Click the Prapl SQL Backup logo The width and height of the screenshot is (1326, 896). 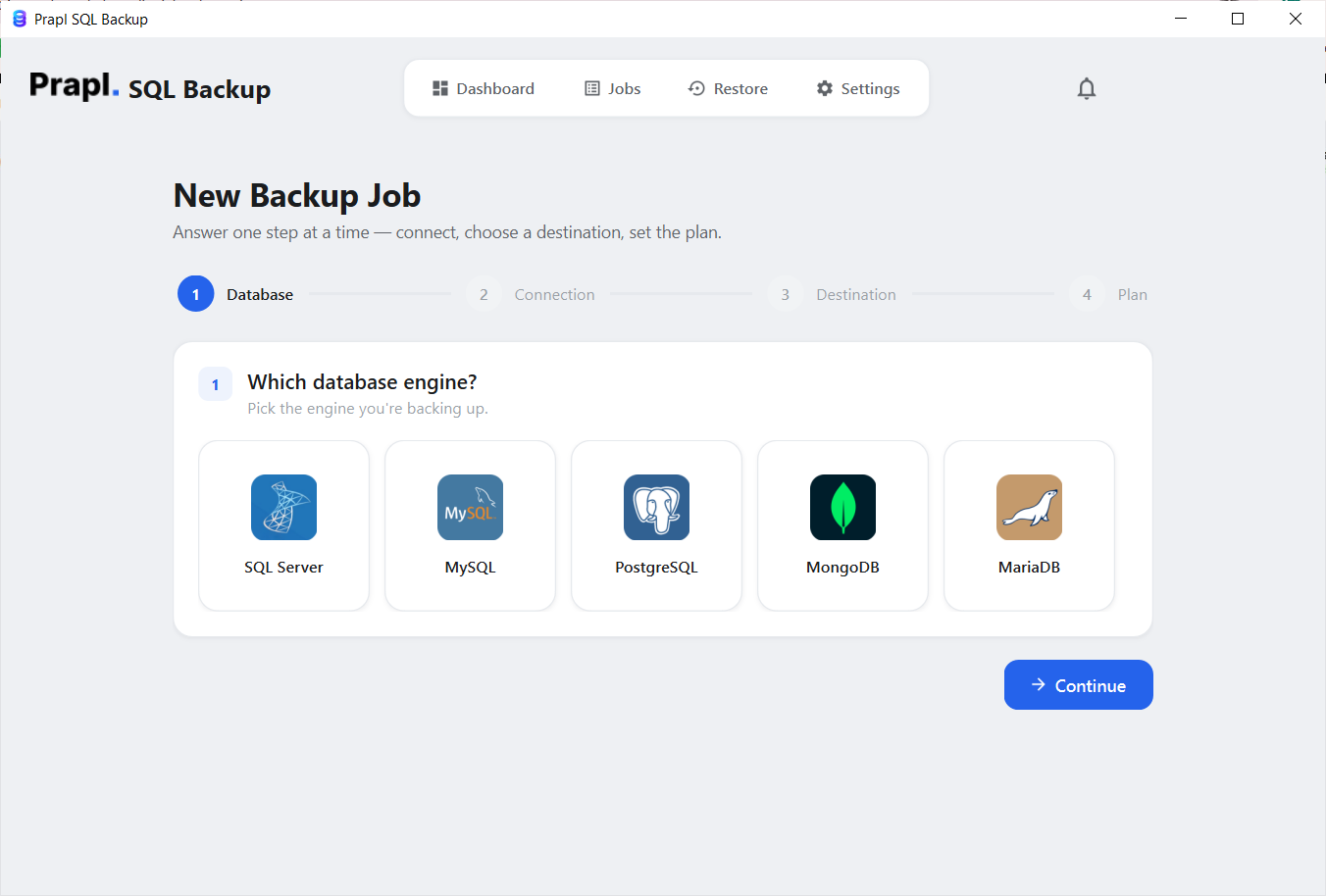[x=150, y=87]
